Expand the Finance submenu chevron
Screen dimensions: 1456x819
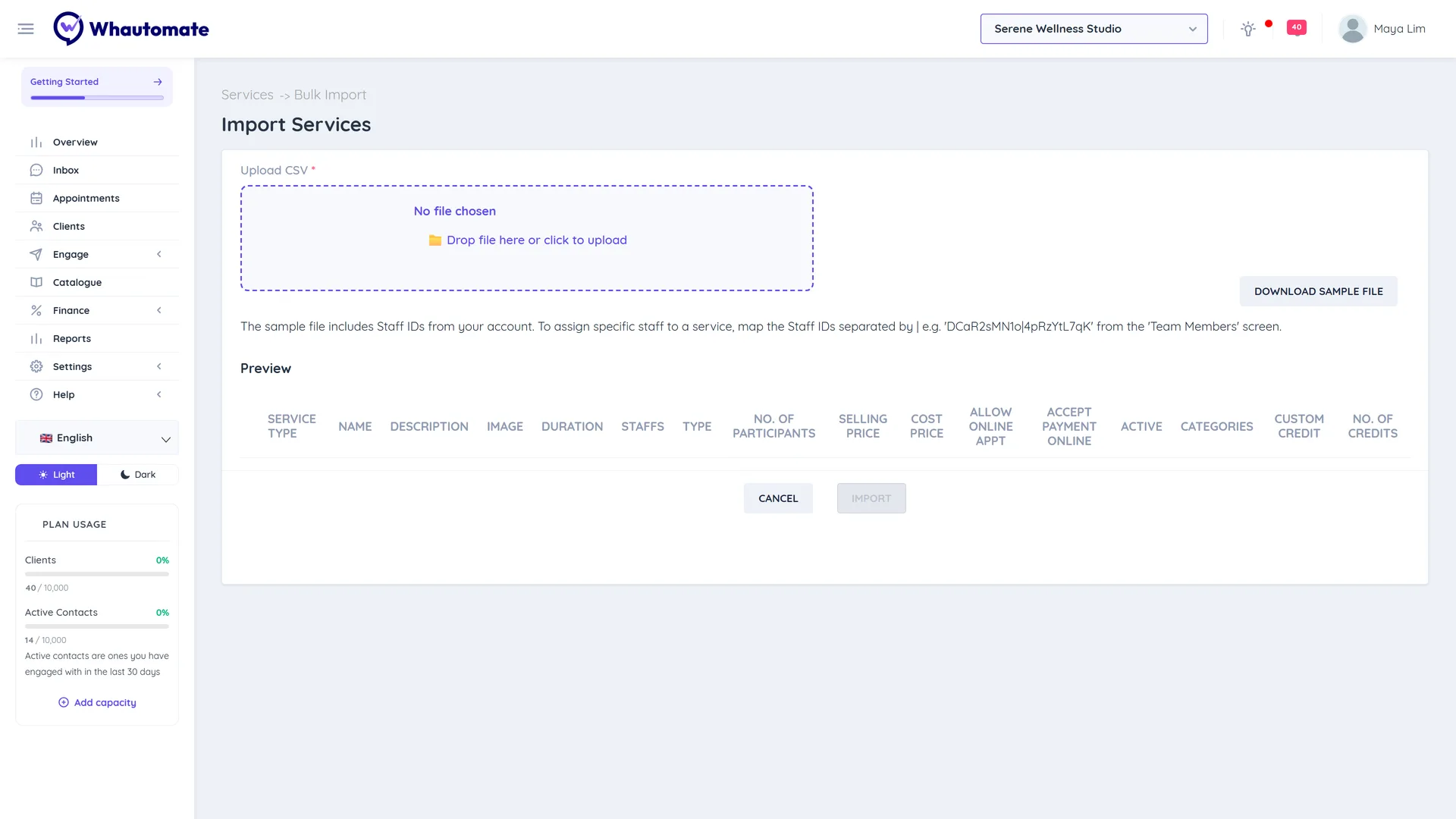[x=159, y=311]
